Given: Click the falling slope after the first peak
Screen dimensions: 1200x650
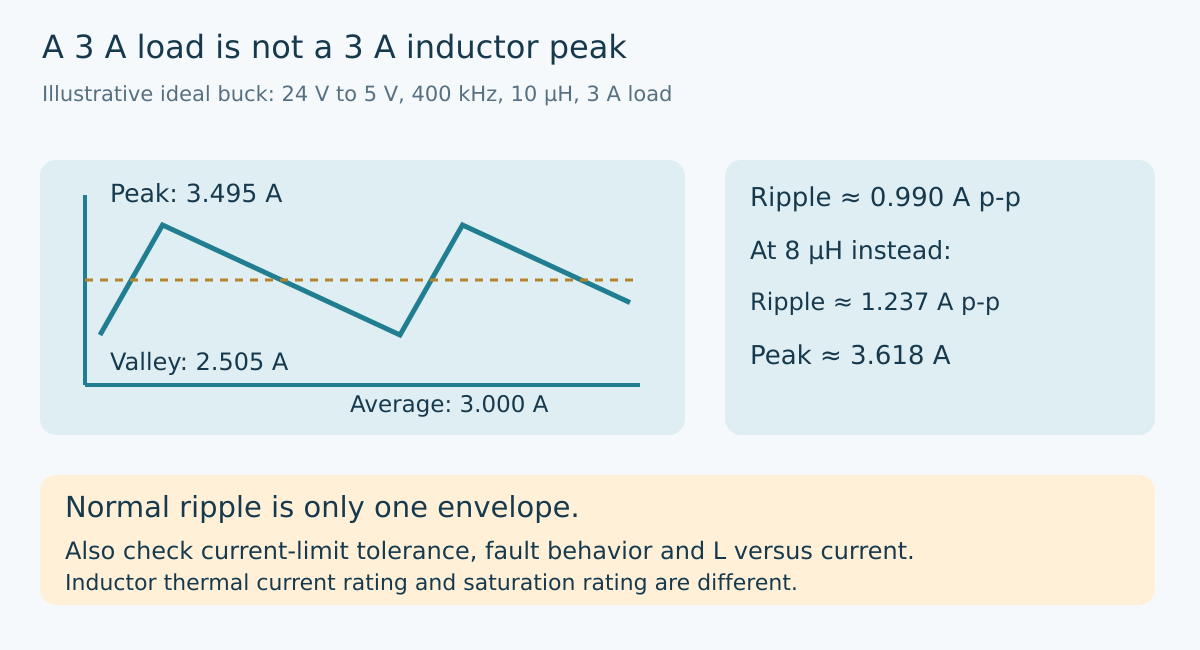Looking at the screenshot, I should (x=281, y=280).
